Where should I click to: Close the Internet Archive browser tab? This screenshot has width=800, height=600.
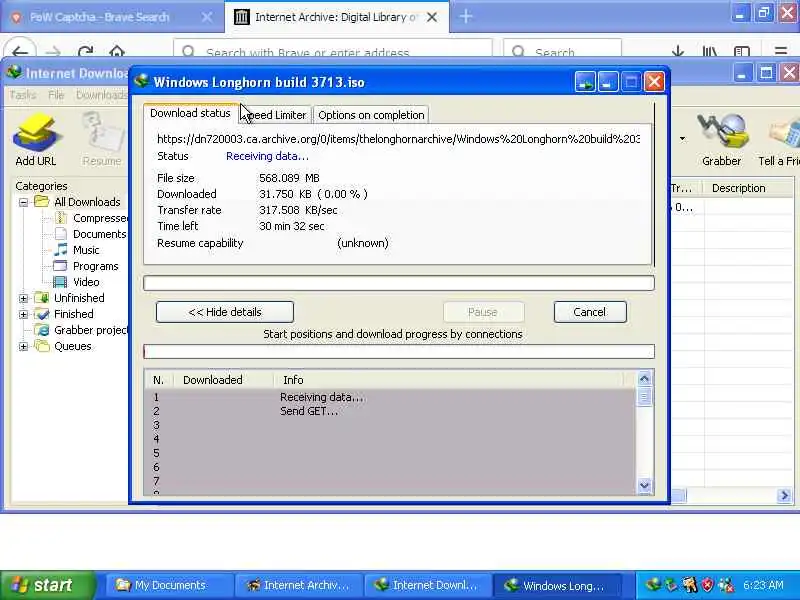pyautogui.click(x=432, y=17)
